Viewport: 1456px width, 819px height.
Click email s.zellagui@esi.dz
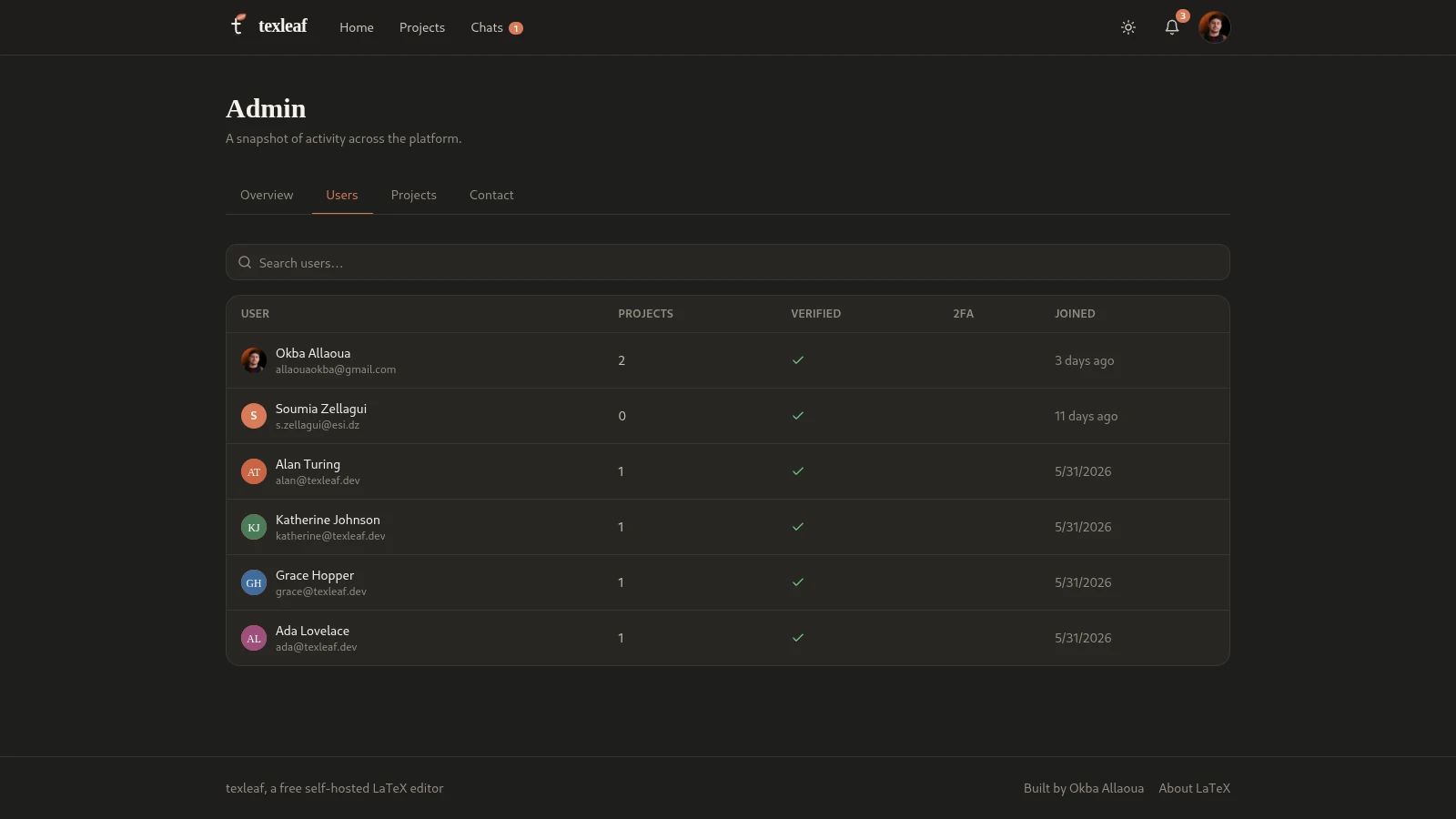[318, 425]
